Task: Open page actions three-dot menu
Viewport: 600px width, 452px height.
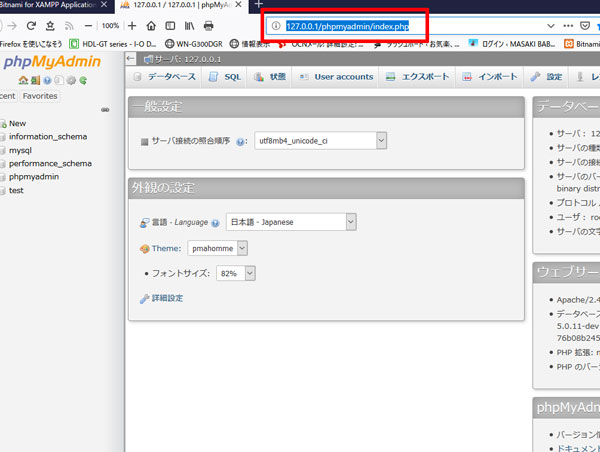Action: pyautogui.click(x=568, y=26)
